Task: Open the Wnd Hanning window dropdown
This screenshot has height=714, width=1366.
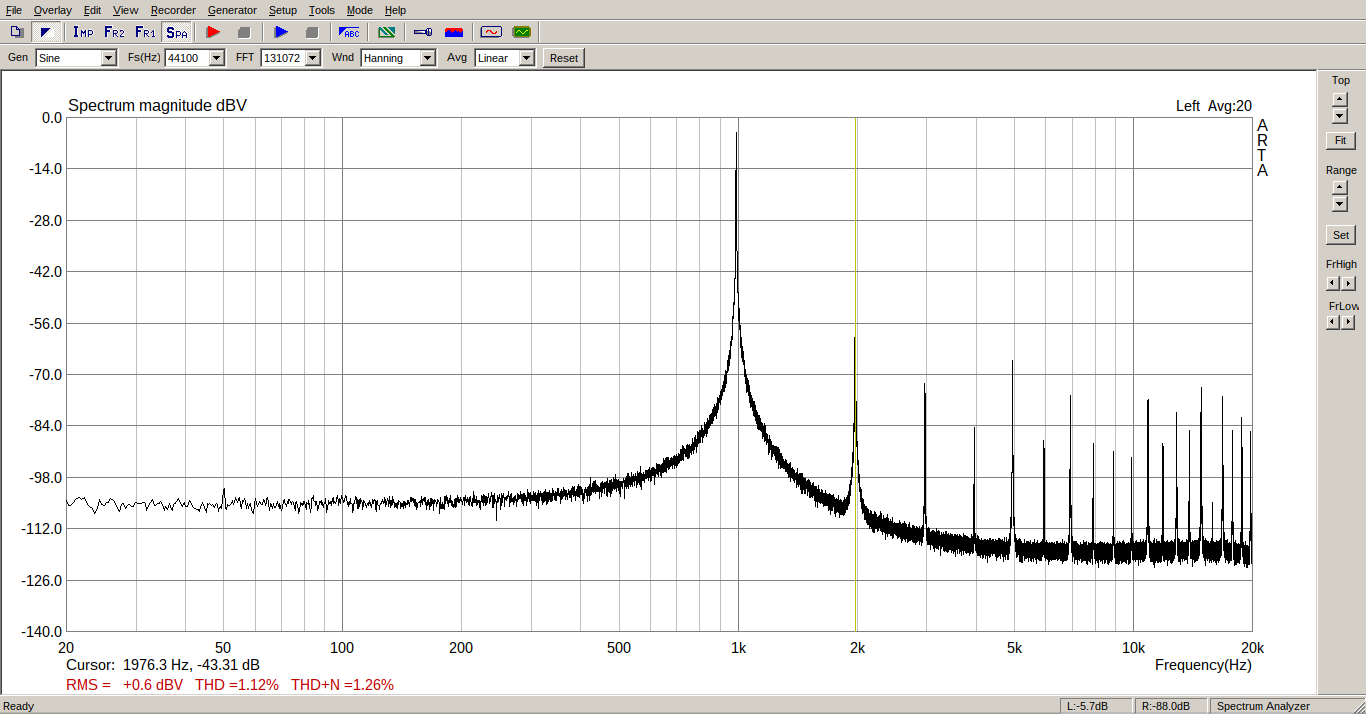Action: (427, 58)
